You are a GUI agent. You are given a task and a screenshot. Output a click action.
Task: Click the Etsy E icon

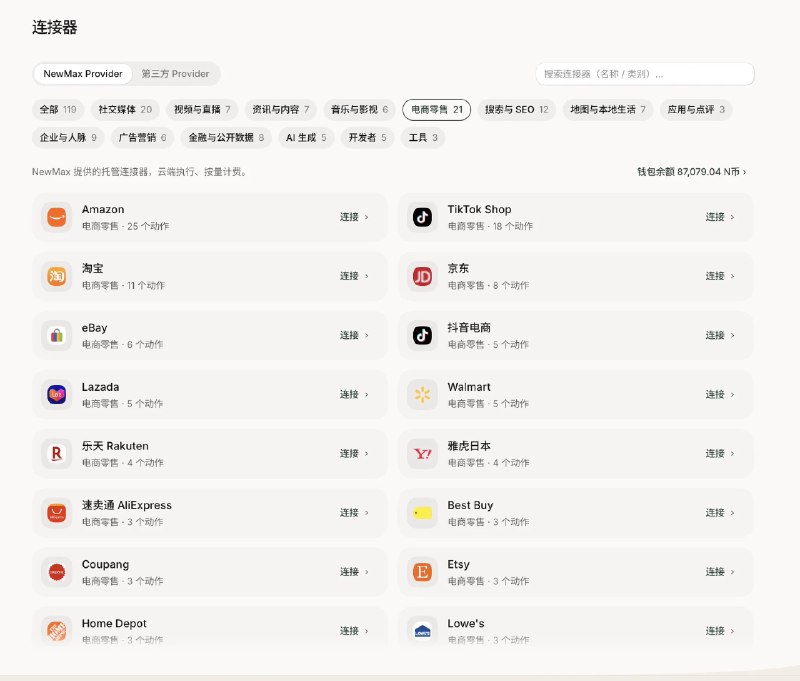(x=422, y=572)
